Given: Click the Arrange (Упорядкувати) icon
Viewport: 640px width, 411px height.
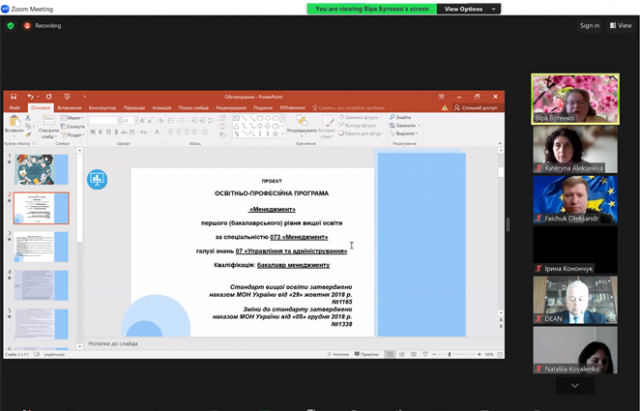Looking at the screenshot, I should pyautogui.click(x=298, y=123).
